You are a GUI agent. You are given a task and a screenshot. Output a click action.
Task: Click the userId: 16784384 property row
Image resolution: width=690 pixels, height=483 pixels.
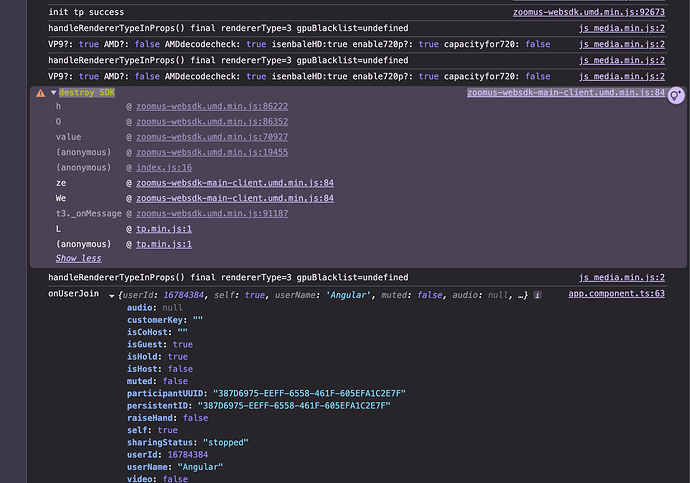click(x=167, y=455)
